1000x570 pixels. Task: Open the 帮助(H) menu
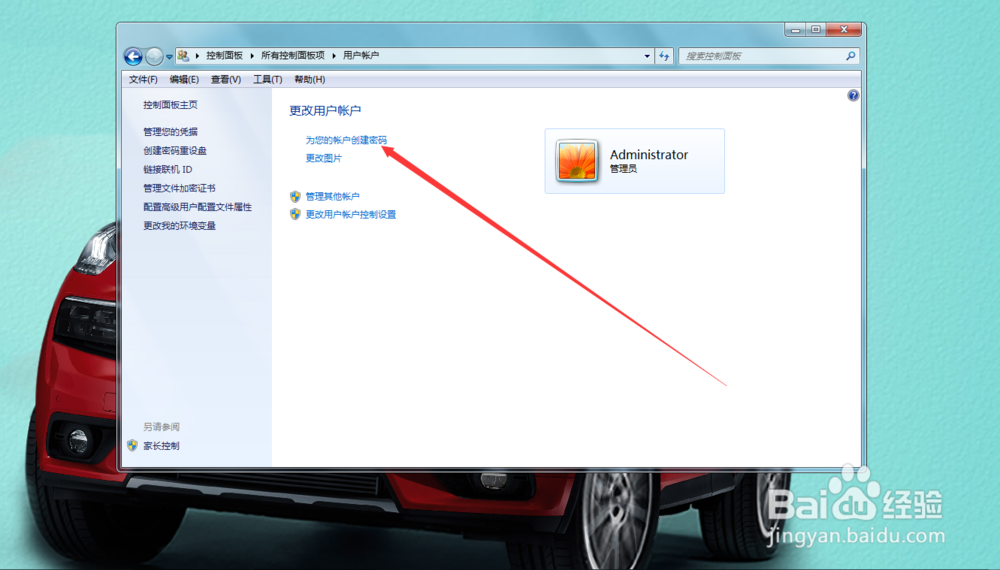309,80
